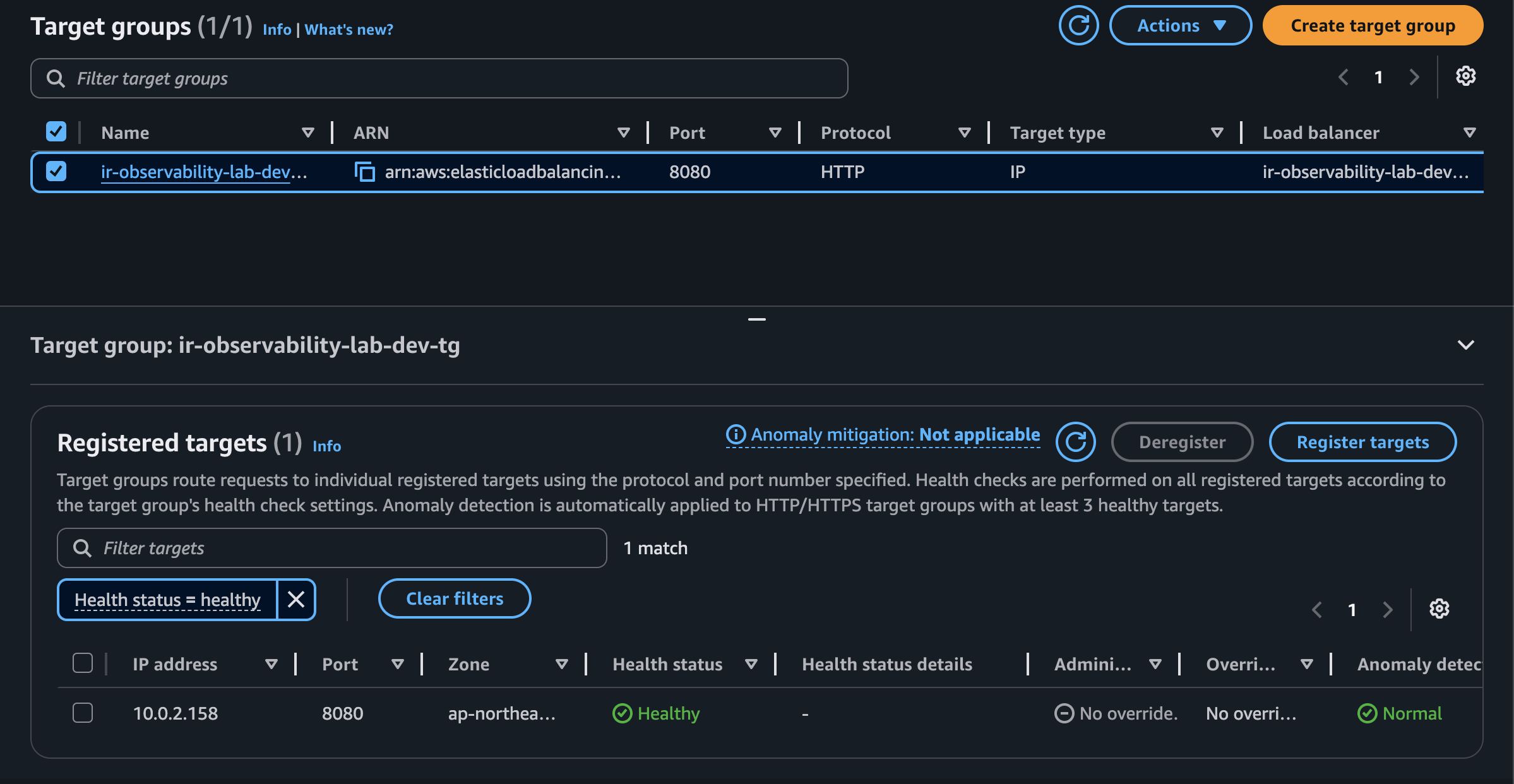Screen dimensions: 1514x784
Task: Click the Anomaly mitigation info icon
Action: point(736,434)
